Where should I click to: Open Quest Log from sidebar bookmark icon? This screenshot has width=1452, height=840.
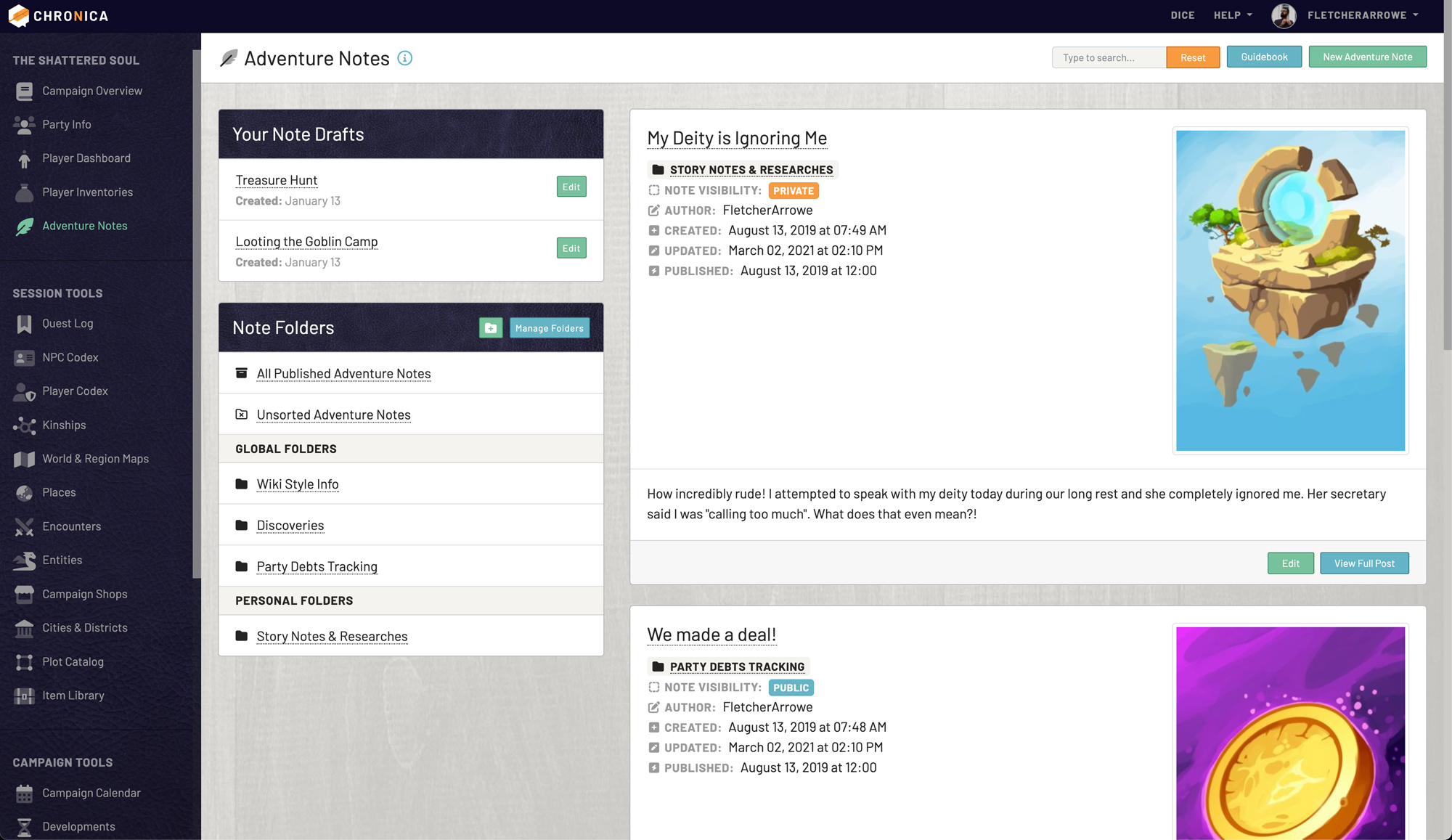24,324
